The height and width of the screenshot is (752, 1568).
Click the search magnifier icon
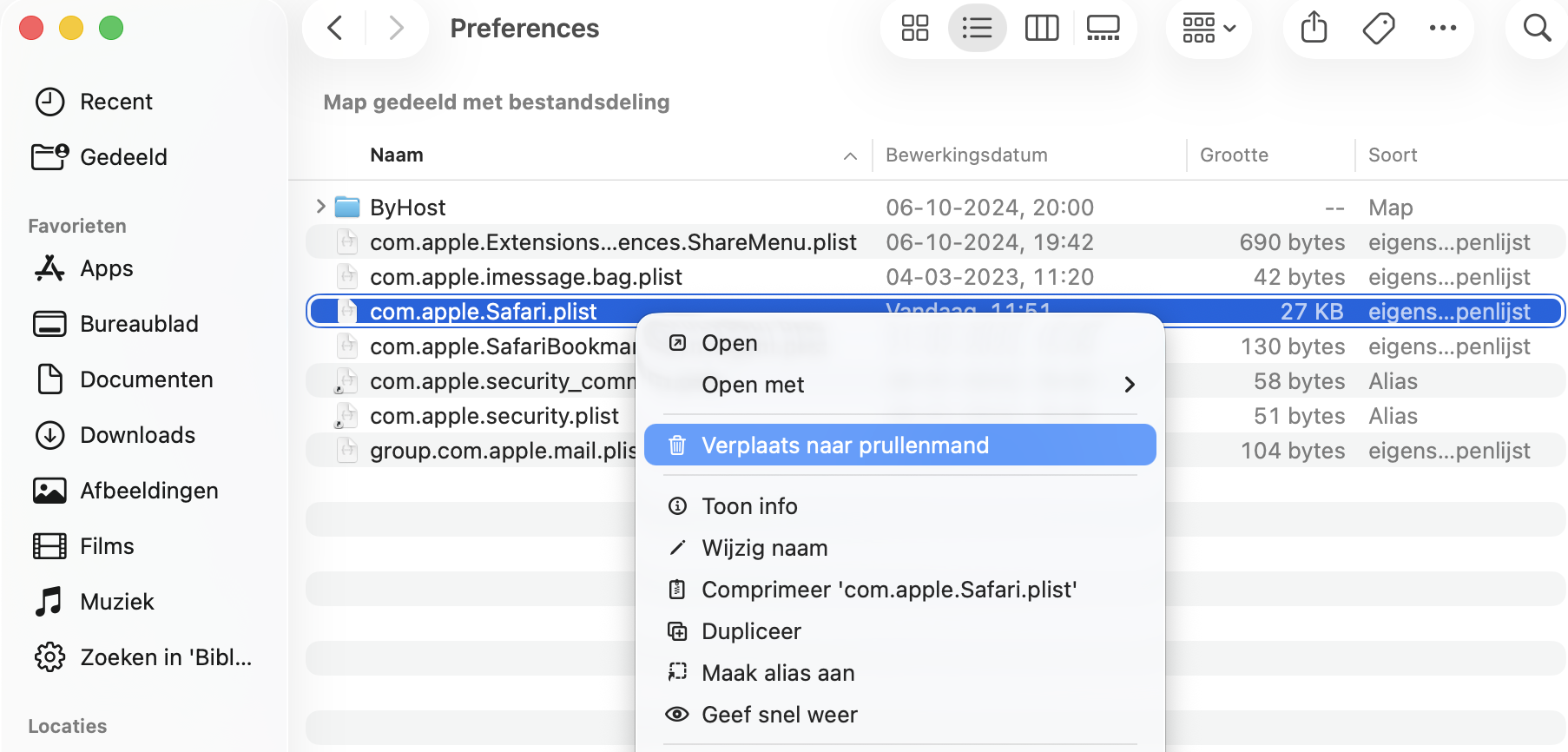(1537, 28)
